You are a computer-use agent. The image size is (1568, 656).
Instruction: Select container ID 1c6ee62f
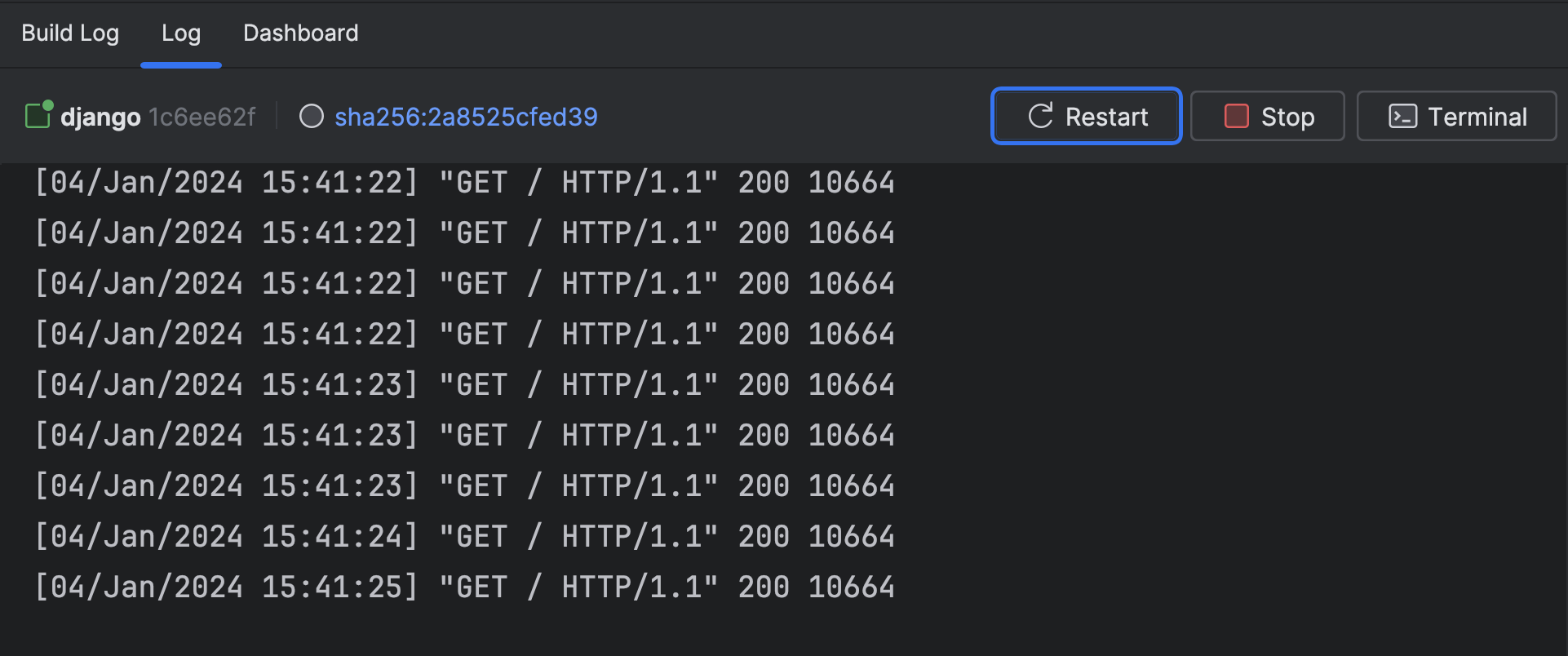pyautogui.click(x=202, y=117)
